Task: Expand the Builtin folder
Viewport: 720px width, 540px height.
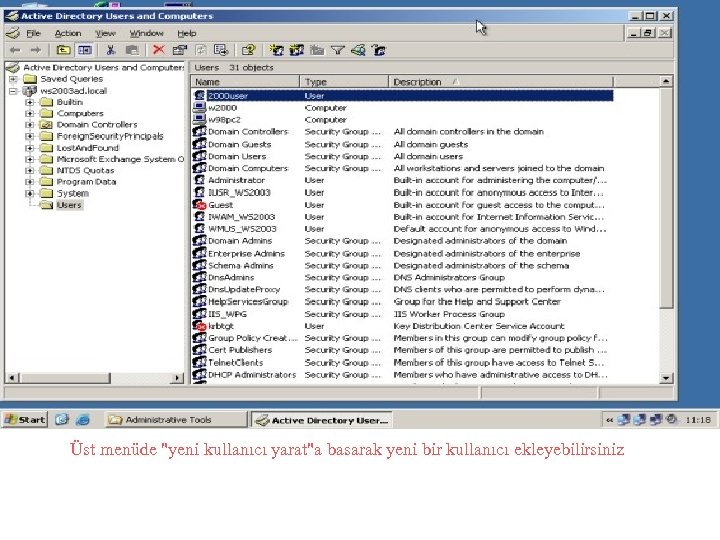Action: (x=29, y=102)
